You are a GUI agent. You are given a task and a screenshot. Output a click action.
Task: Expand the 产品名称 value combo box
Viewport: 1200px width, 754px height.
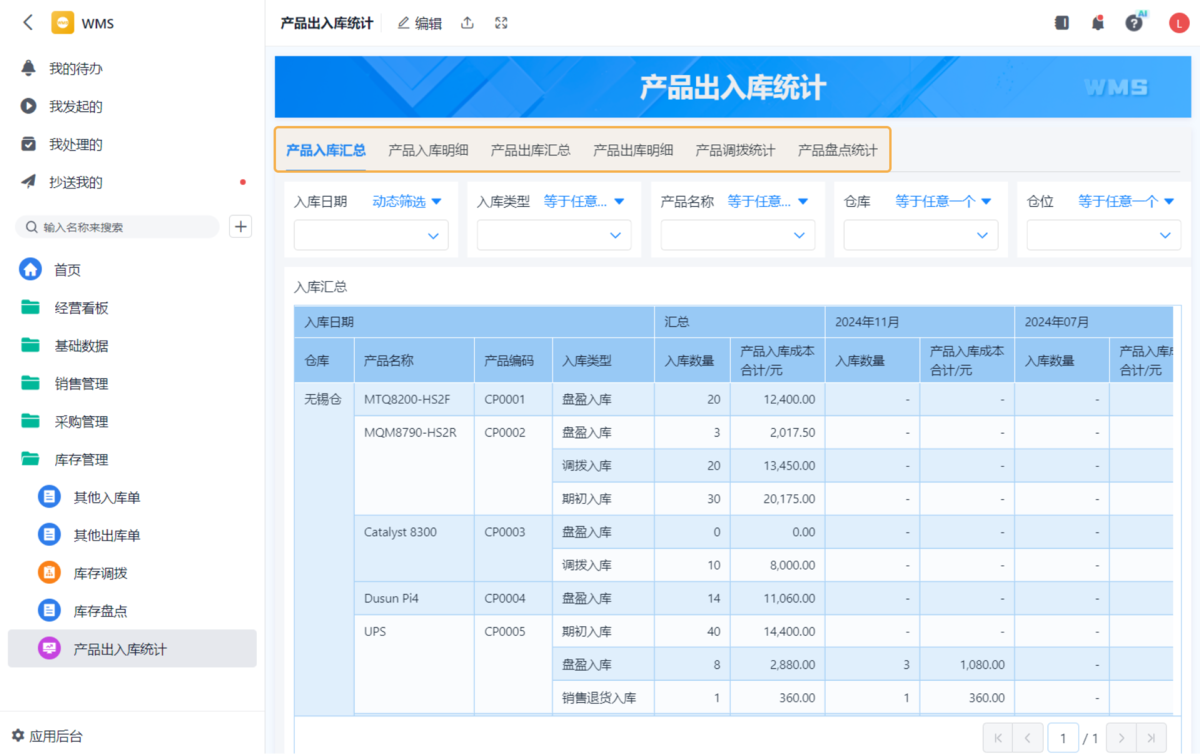[737, 235]
